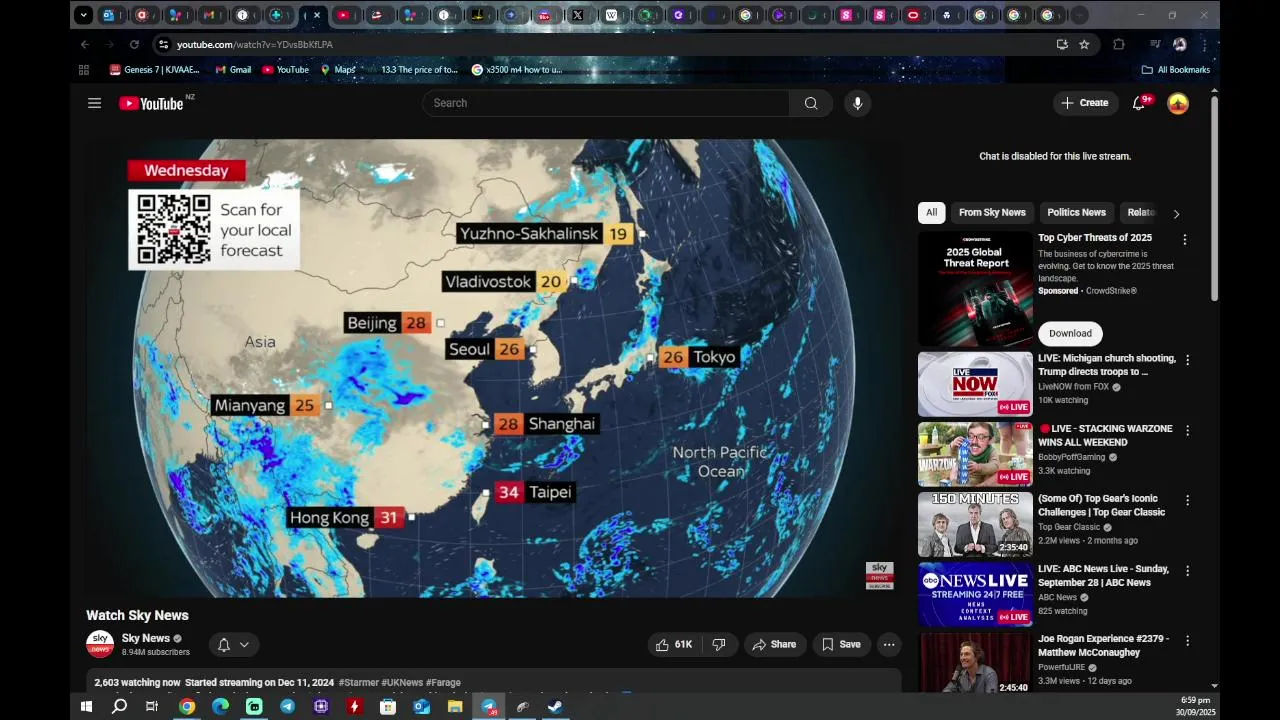Open more actions ellipsis under the video
Screen dimensions: 1280x720
889,645
